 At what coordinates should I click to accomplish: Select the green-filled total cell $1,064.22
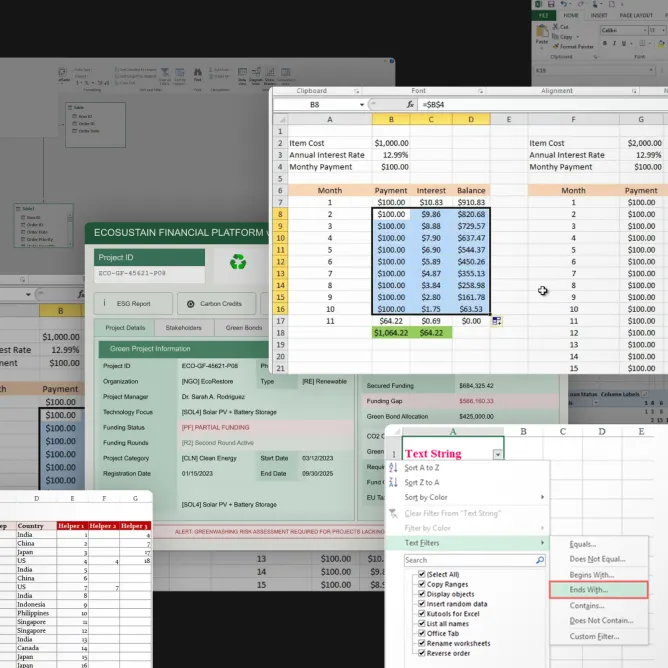391,332
